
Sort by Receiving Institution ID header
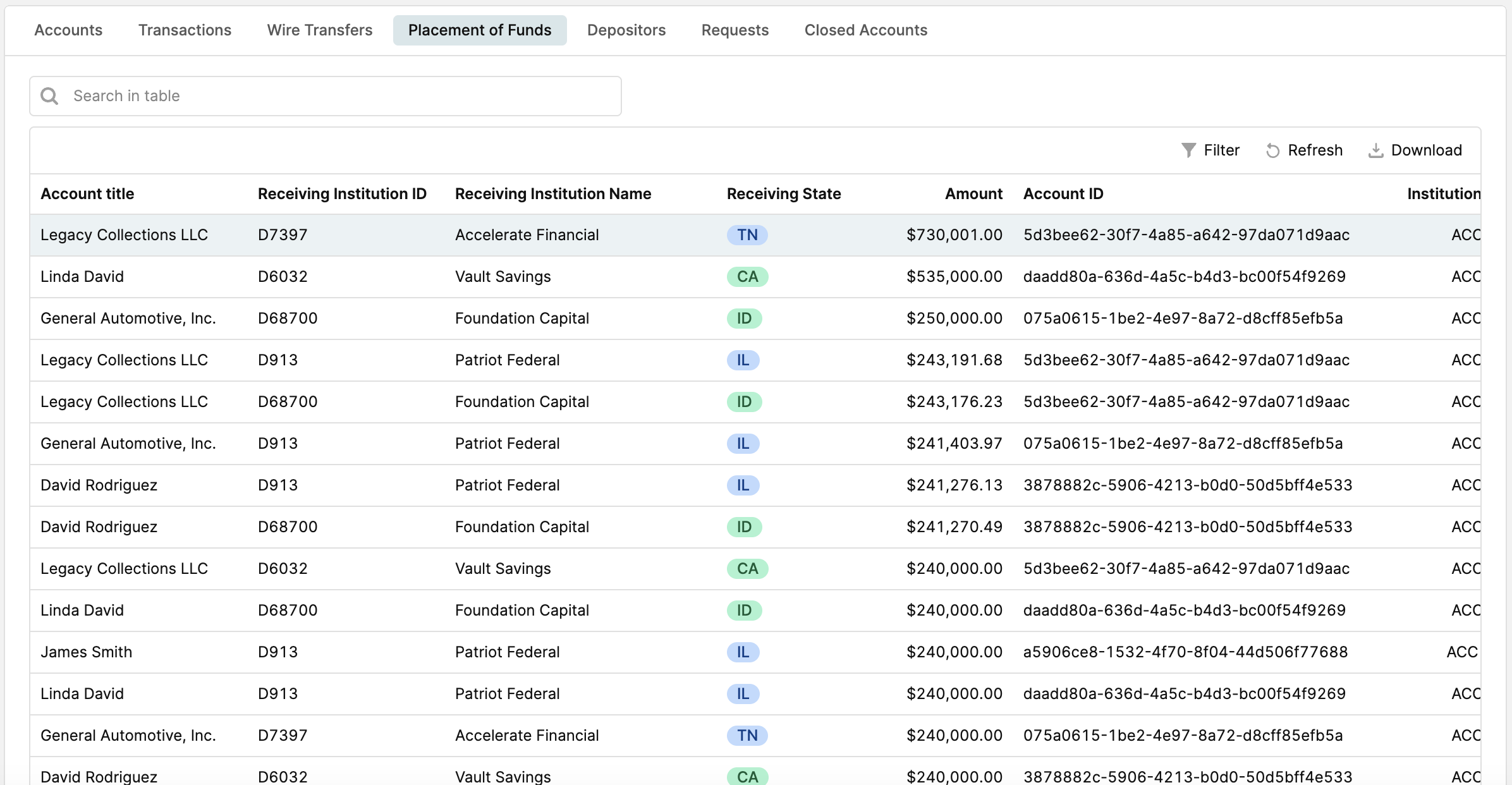click(342, 194)
